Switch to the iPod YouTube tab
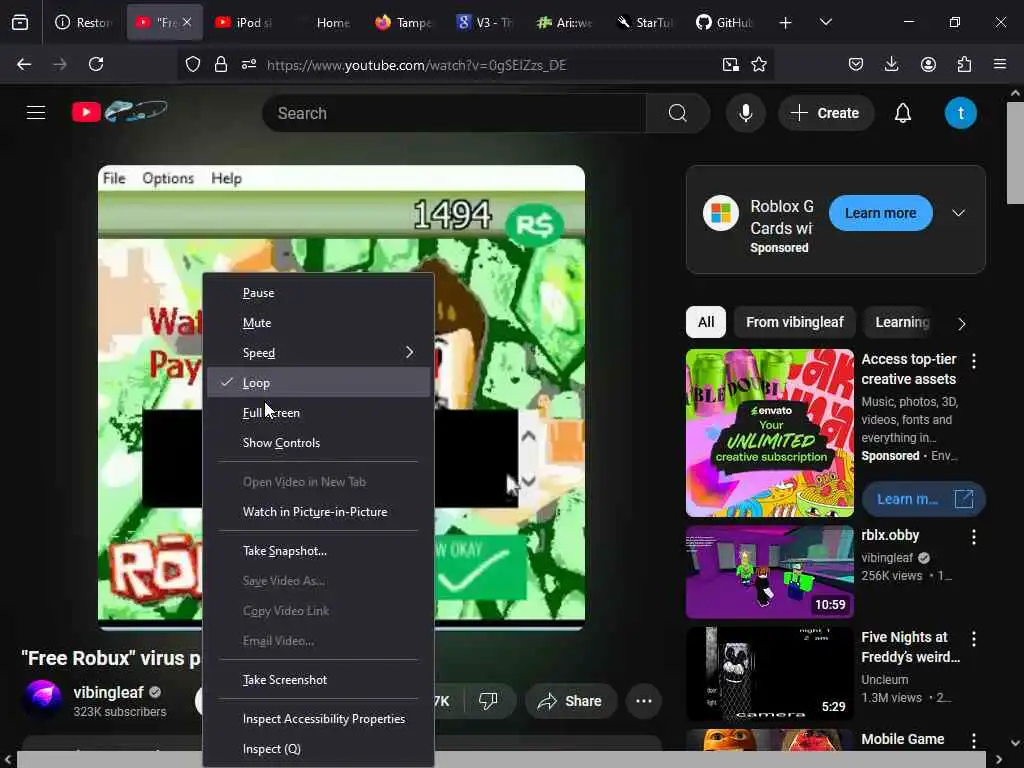This screenshot has width=1024, height=768. pyautogui.click(x=246, y=22)
